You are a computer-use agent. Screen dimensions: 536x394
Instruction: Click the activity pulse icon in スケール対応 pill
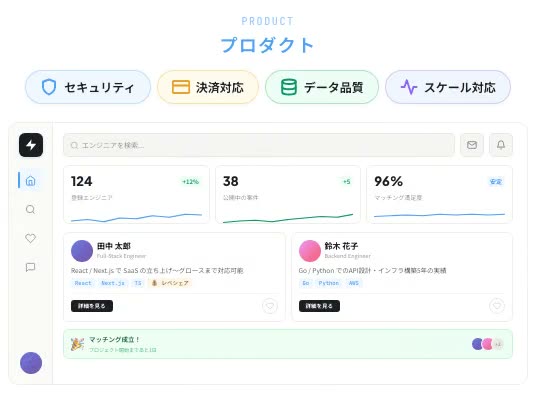tap(409, 87)
